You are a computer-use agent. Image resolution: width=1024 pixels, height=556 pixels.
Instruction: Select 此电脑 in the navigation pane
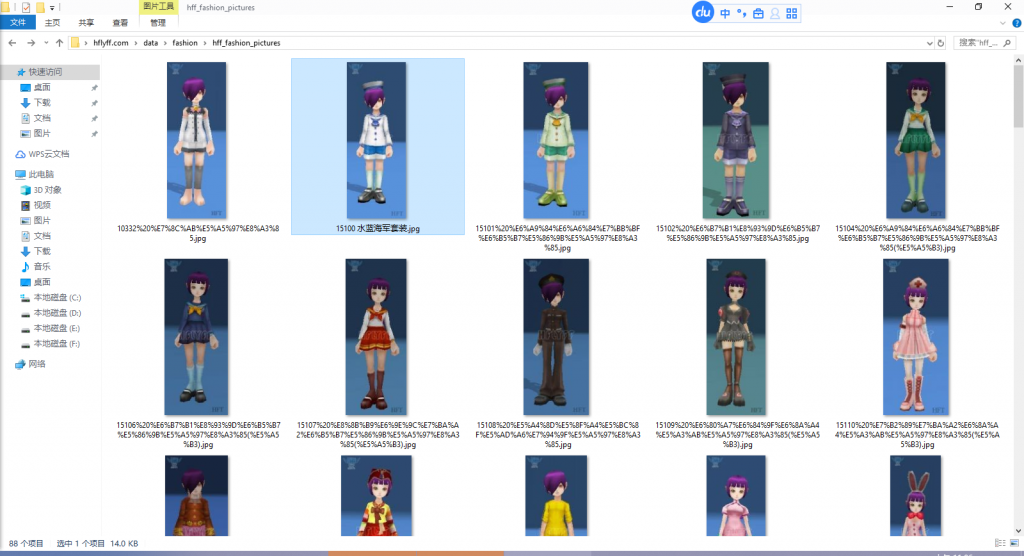[35, 174]
